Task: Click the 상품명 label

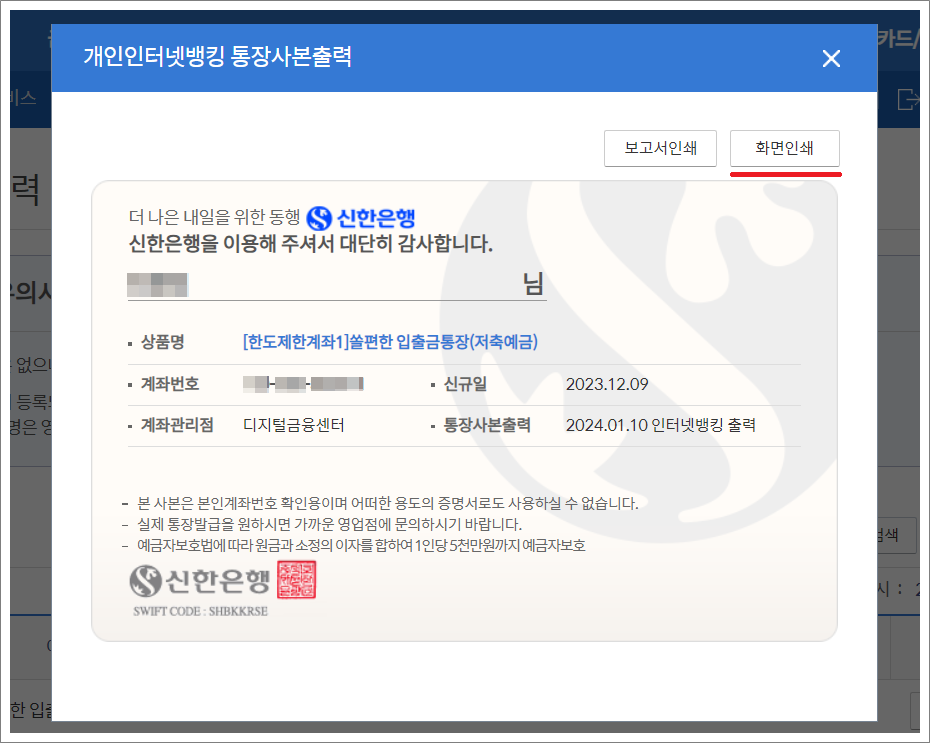Action: point(163,342)
